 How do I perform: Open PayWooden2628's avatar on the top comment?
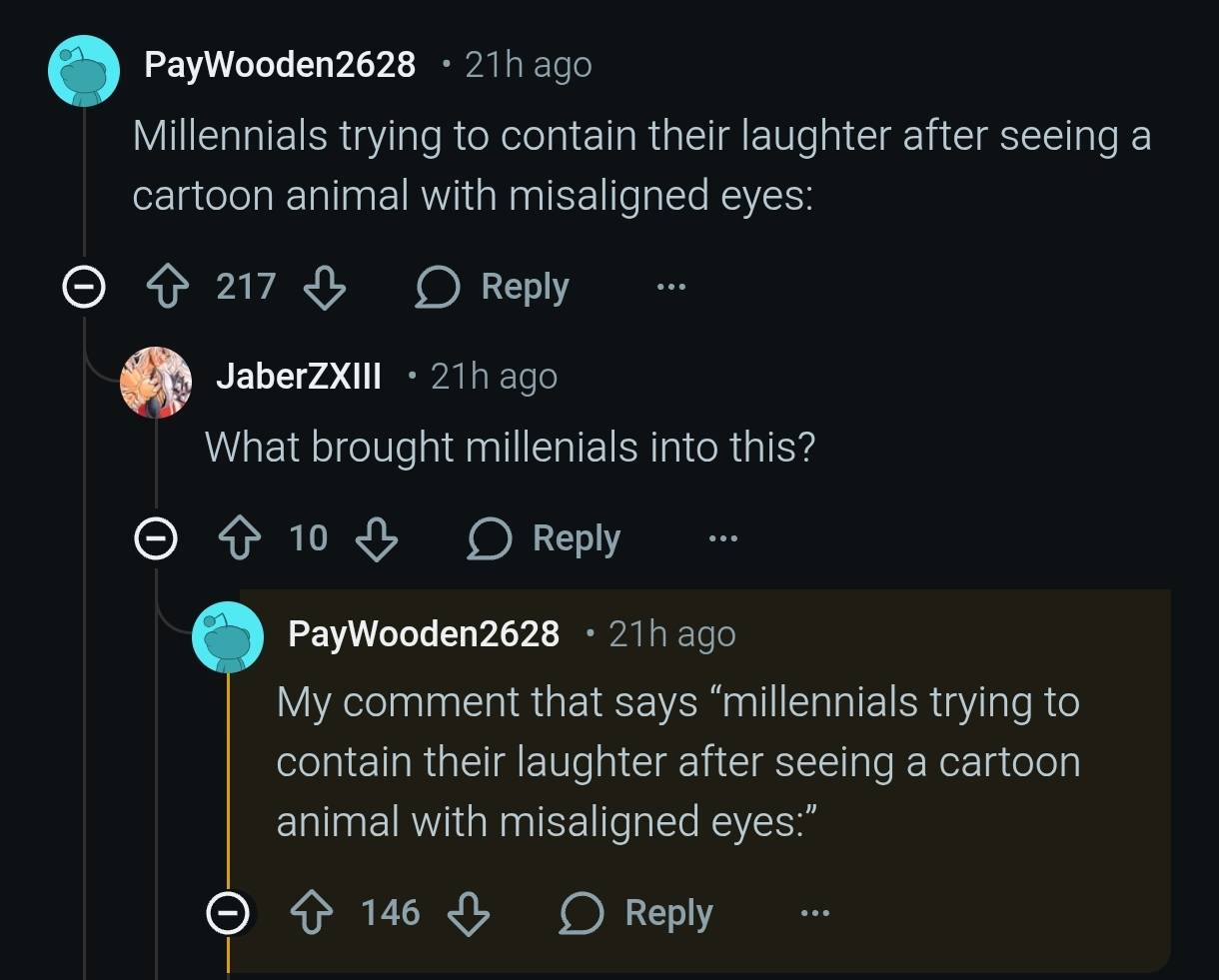(x=84, y=70)
